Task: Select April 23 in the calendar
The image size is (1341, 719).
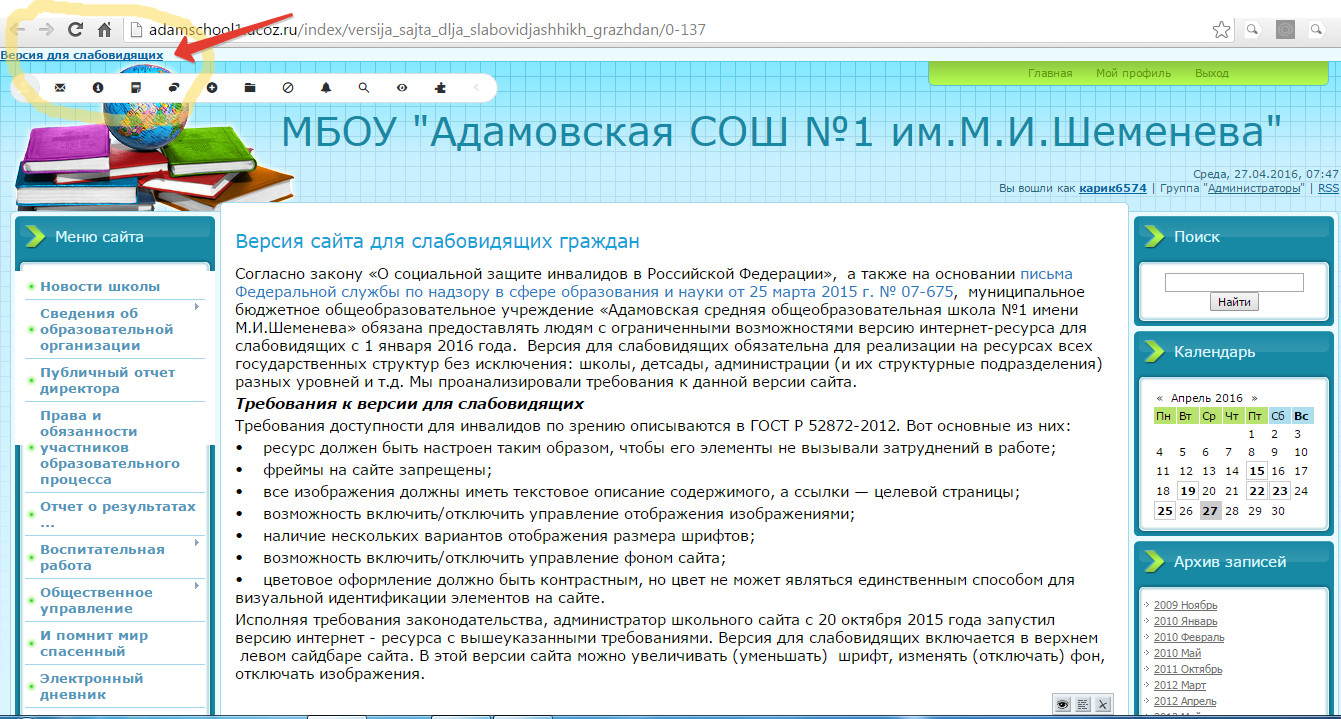Action: pos(1279,491)
